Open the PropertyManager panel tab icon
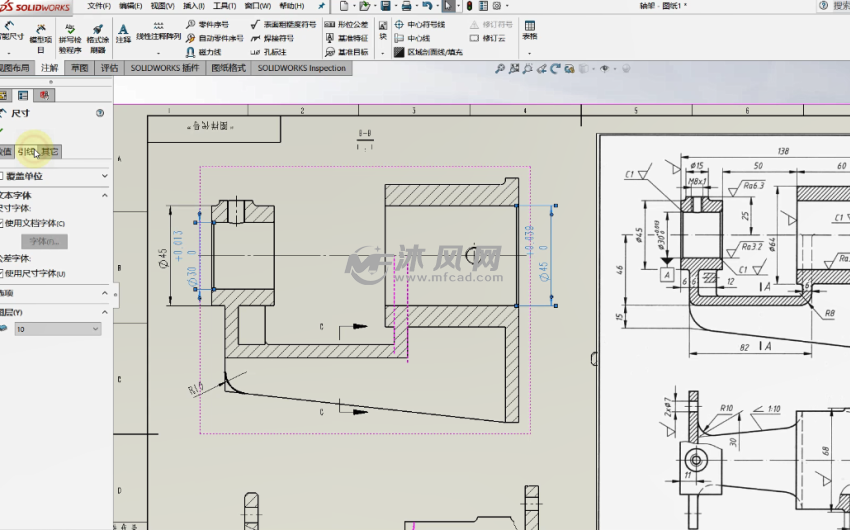 point(23,95)
